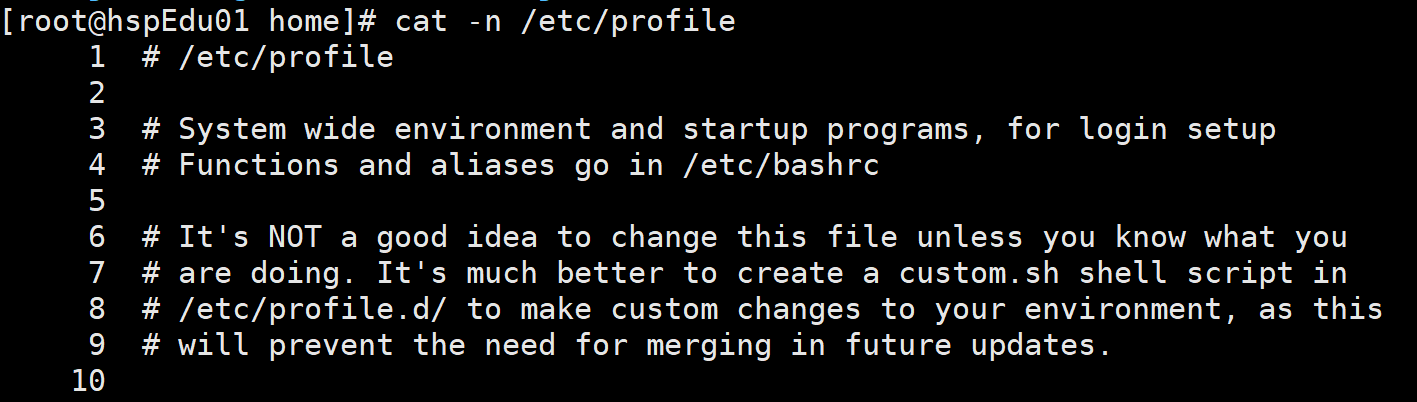Click 'future updates' text on line 9

coord(970,345)
